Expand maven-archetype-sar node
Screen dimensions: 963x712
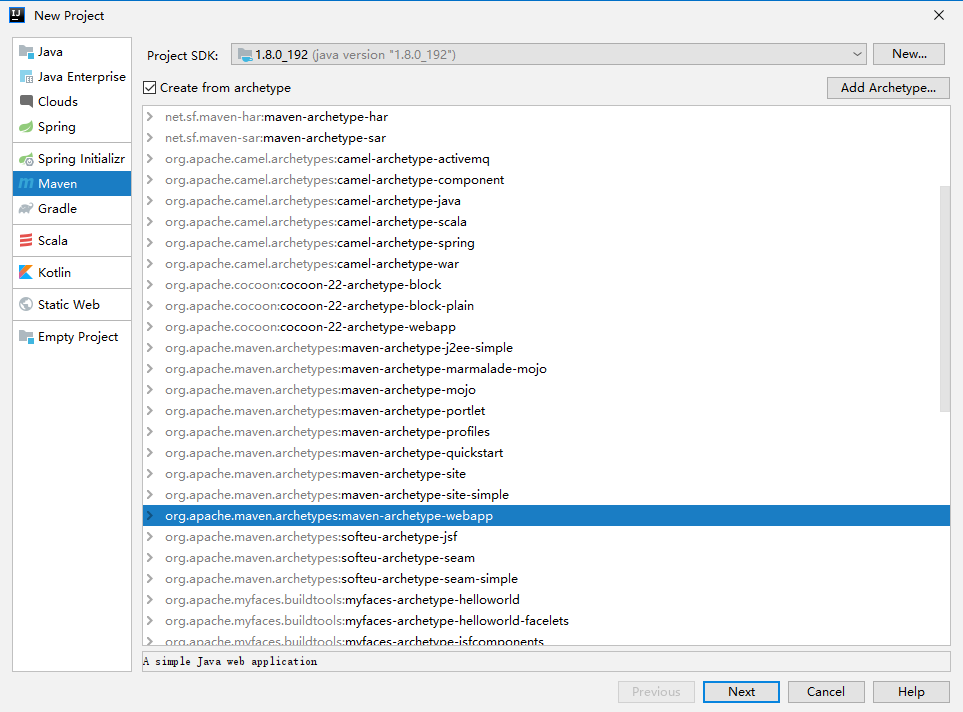[150, 138]
